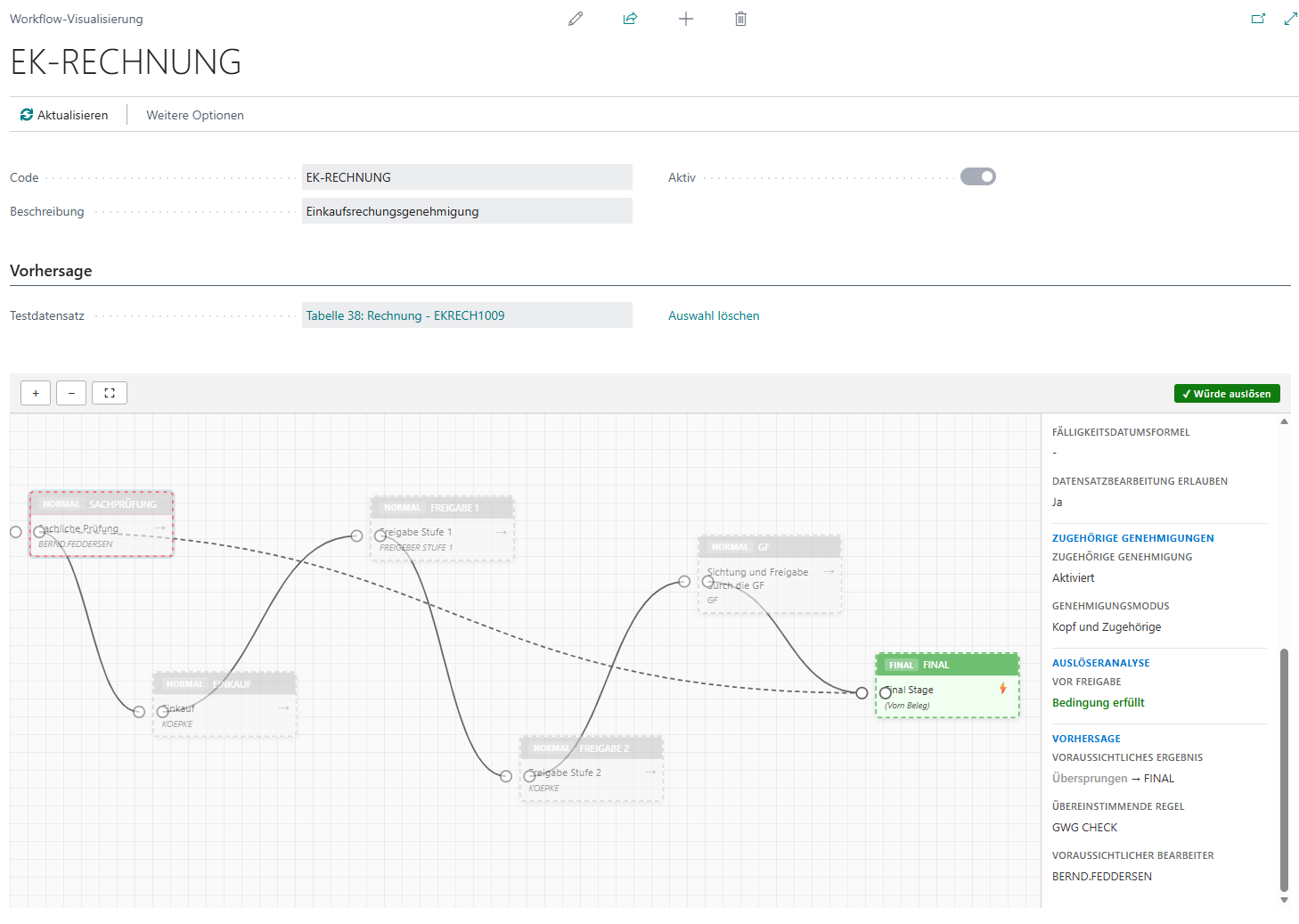Open page in new window icon
This screenshot has width=1299, height=924.
[x=1258, y=19]
